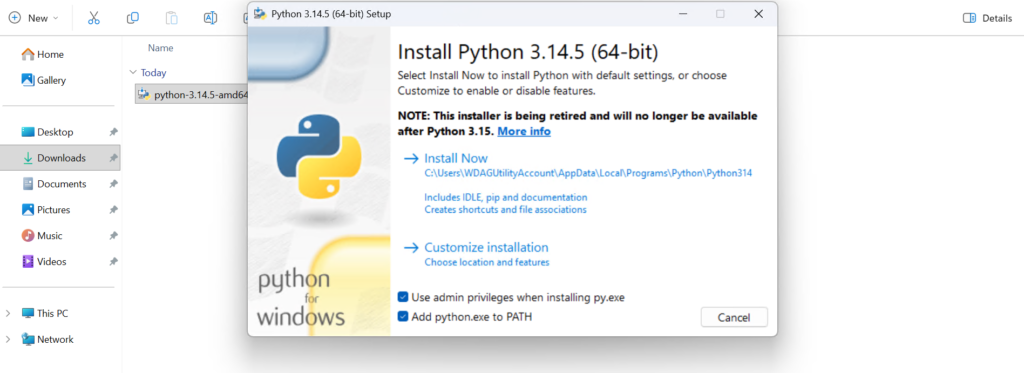Image resolution: width=1024 pixels, height=373 pixels.
Task: Close the Python setup window
Action: 758,14
